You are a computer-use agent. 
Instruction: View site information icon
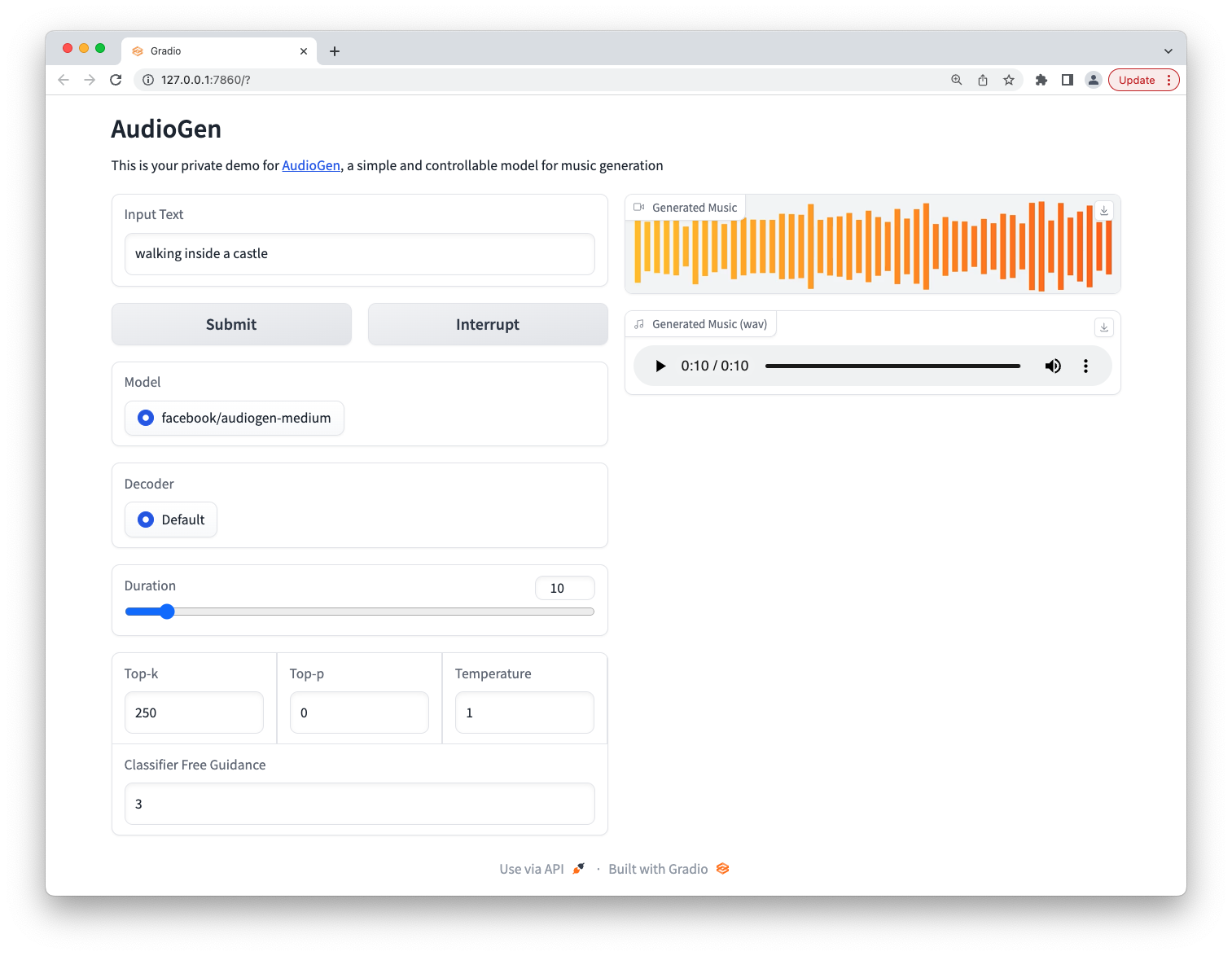pos(148,80)
